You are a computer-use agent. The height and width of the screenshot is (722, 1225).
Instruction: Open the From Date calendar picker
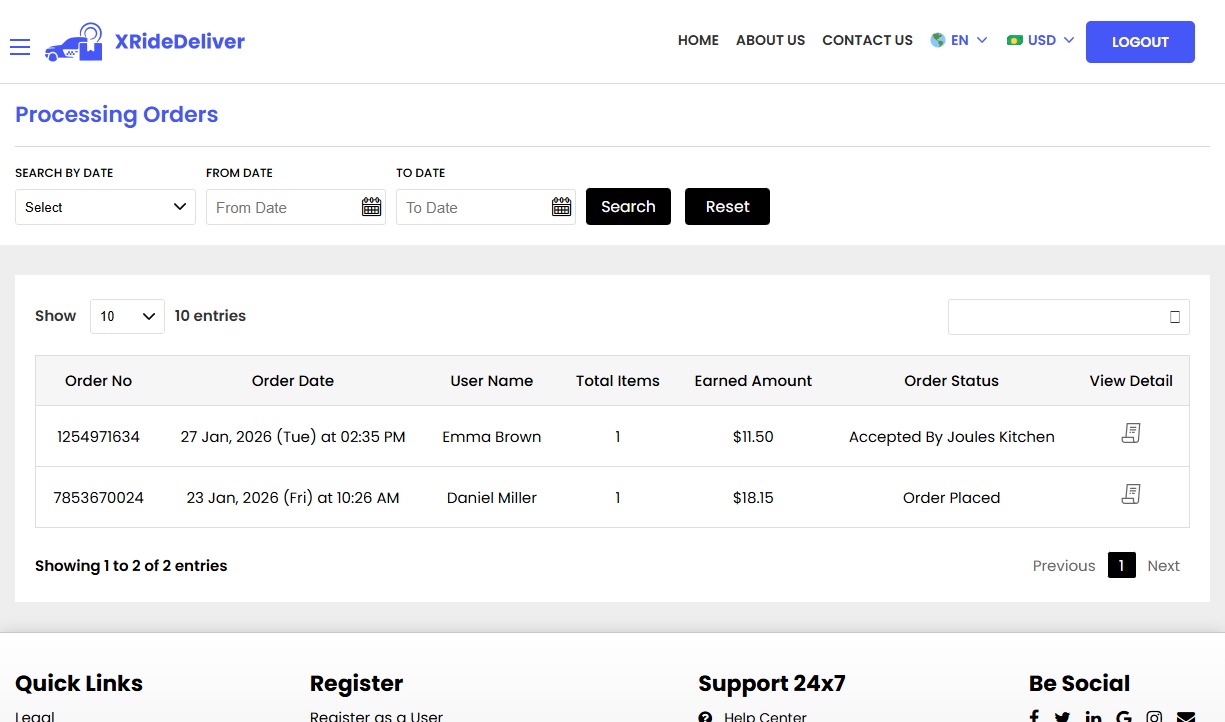pos(371,206)
